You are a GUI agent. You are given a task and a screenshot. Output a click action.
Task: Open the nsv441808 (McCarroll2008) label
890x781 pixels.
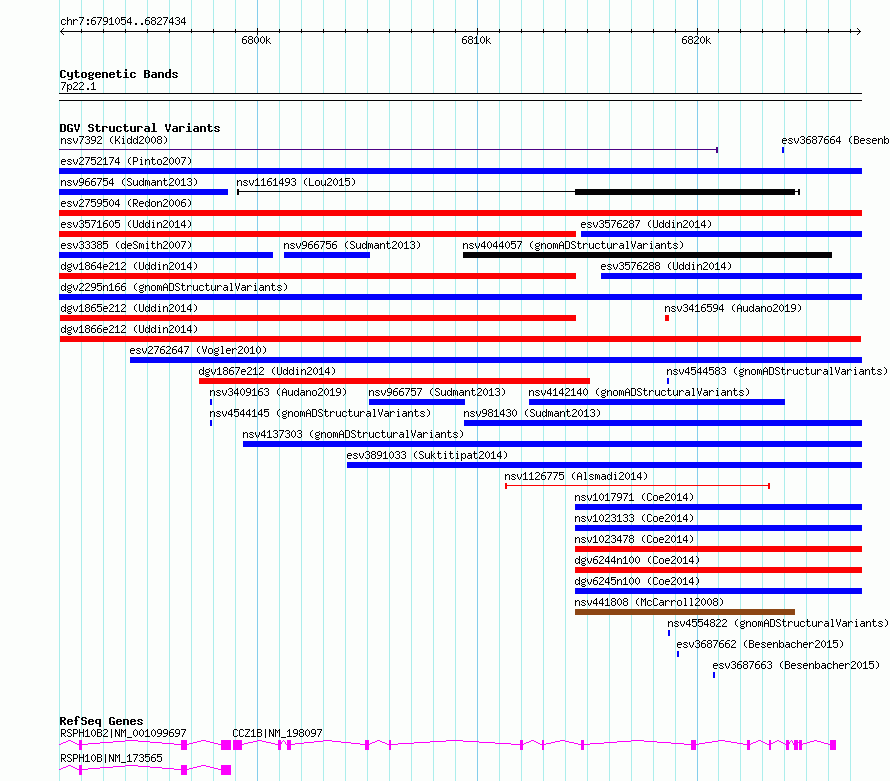coord(649,602)
